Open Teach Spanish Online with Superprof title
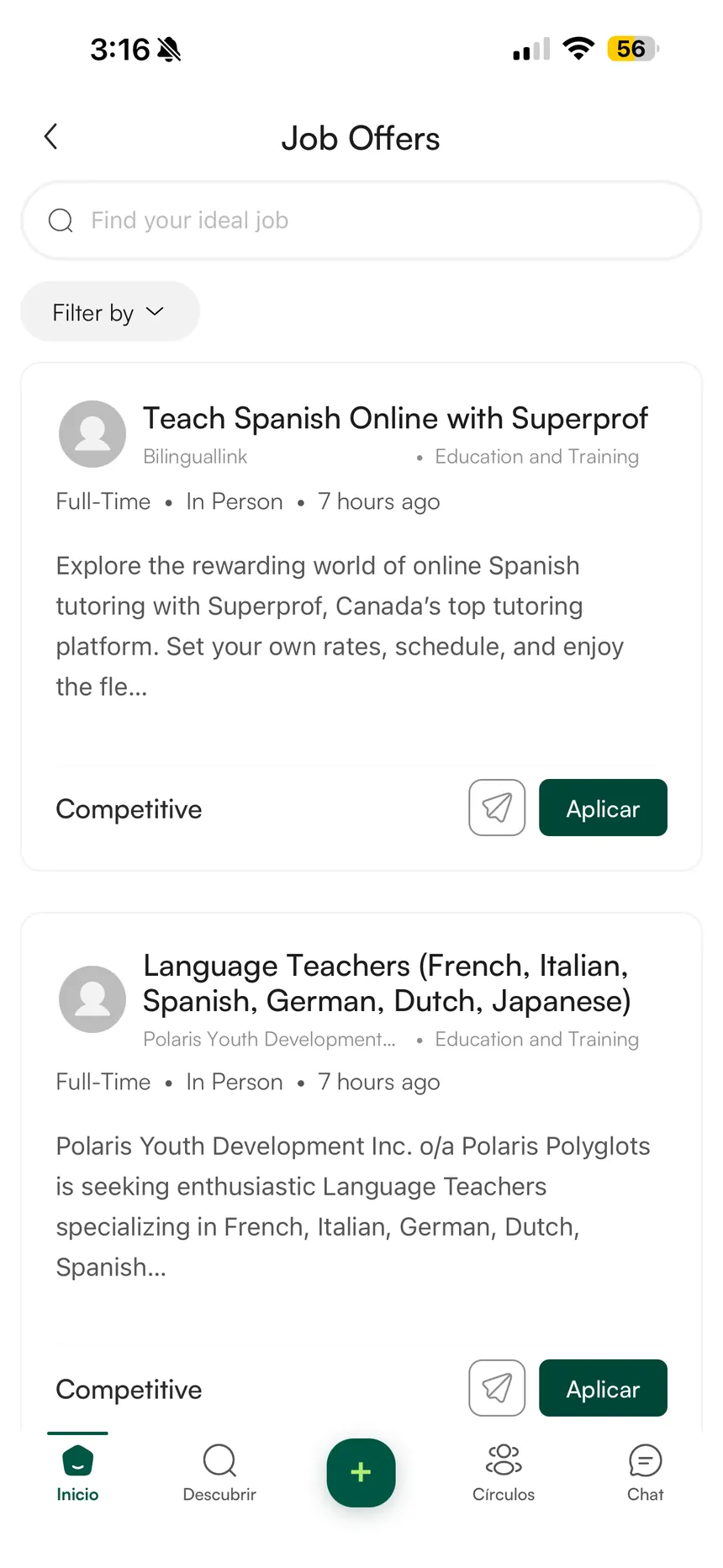This screenshot has width=723, height=1568. tap(395, 418)
